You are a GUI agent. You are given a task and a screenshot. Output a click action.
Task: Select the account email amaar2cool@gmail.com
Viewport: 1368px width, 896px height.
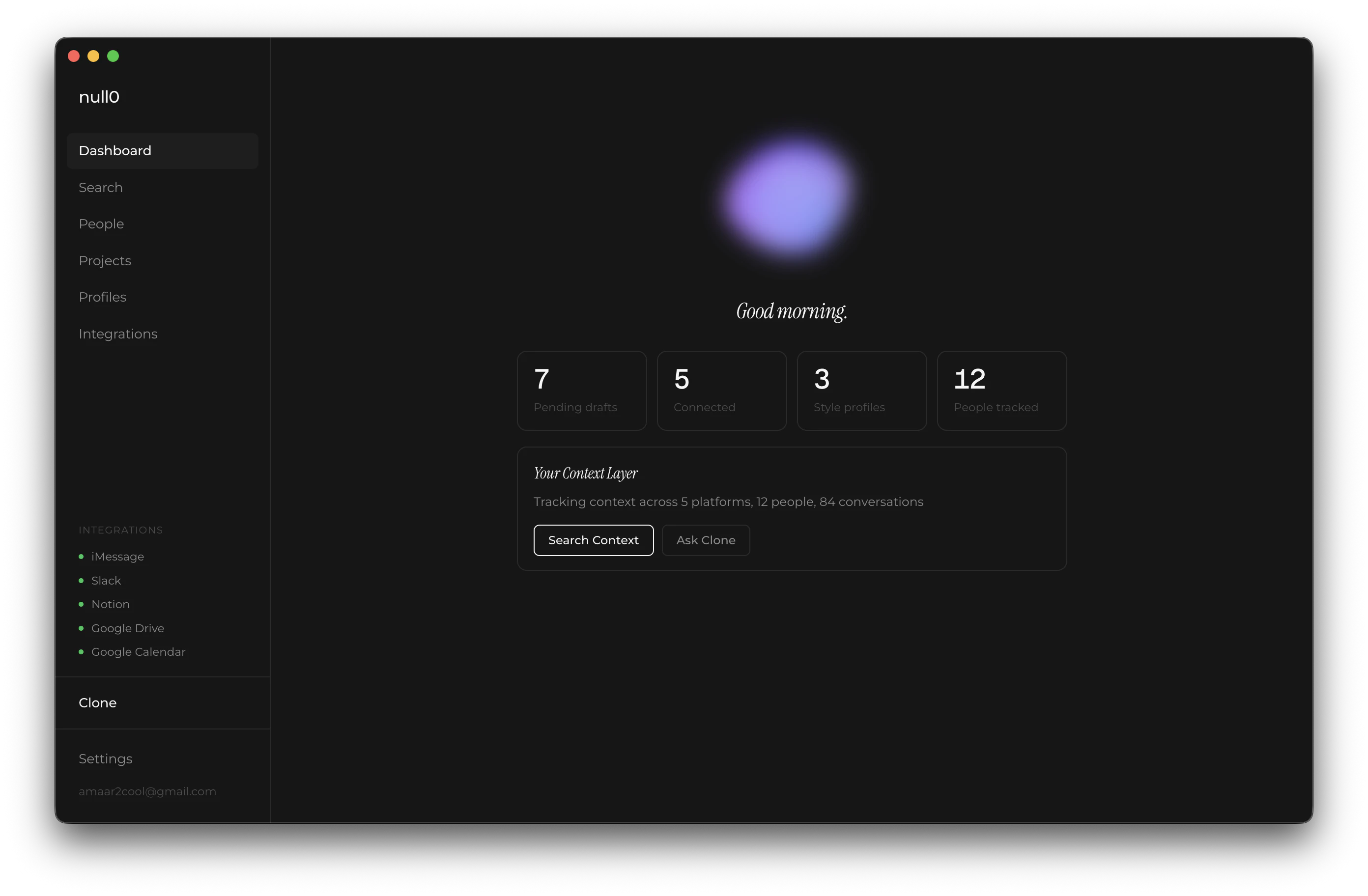[147, 791]
